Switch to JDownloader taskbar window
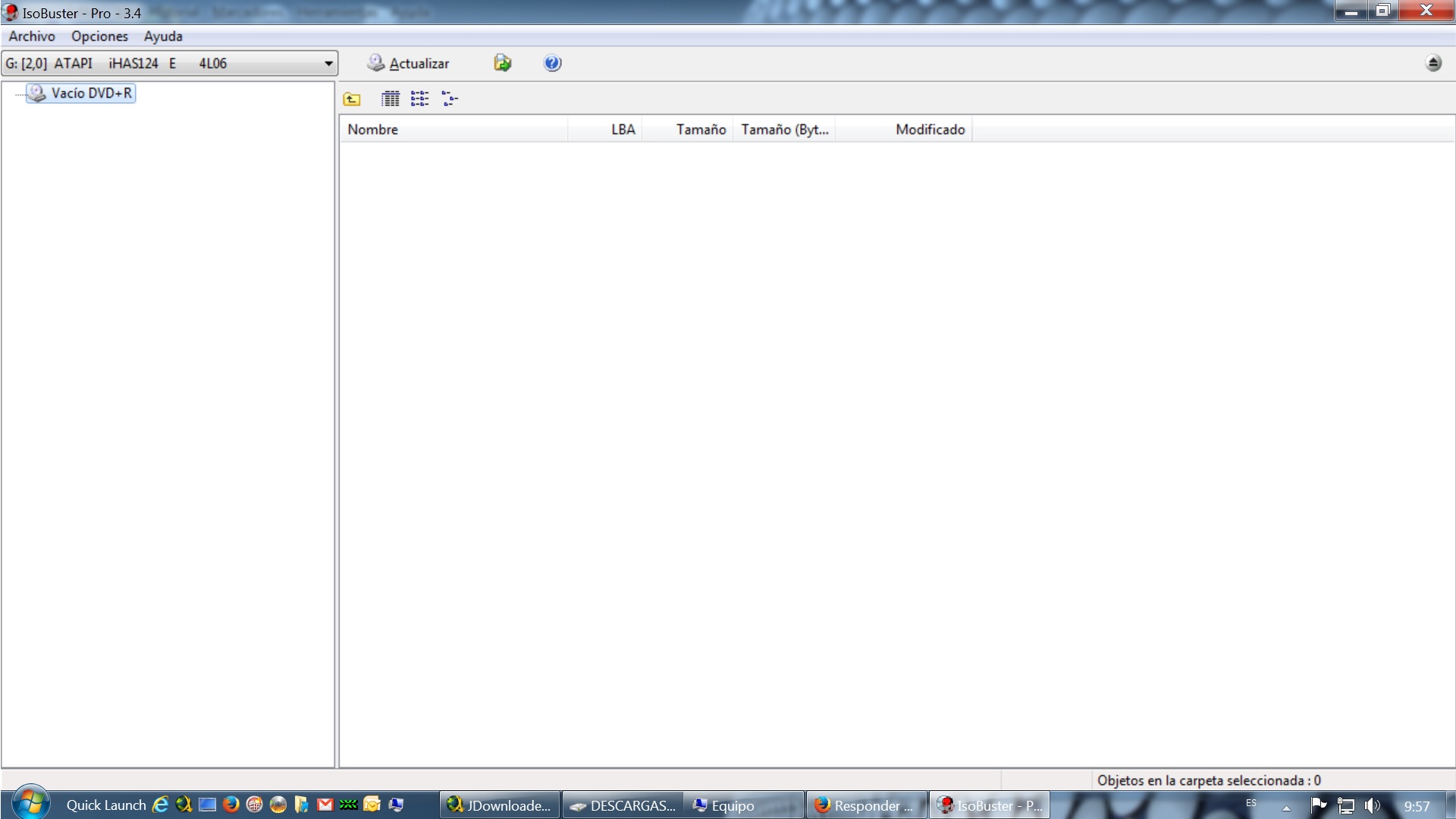 [x=500, y=805]
